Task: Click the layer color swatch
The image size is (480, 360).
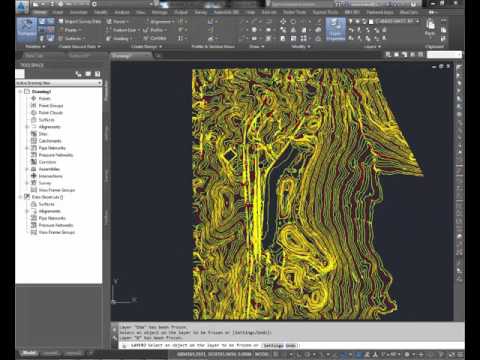Action: pos(371,22)
